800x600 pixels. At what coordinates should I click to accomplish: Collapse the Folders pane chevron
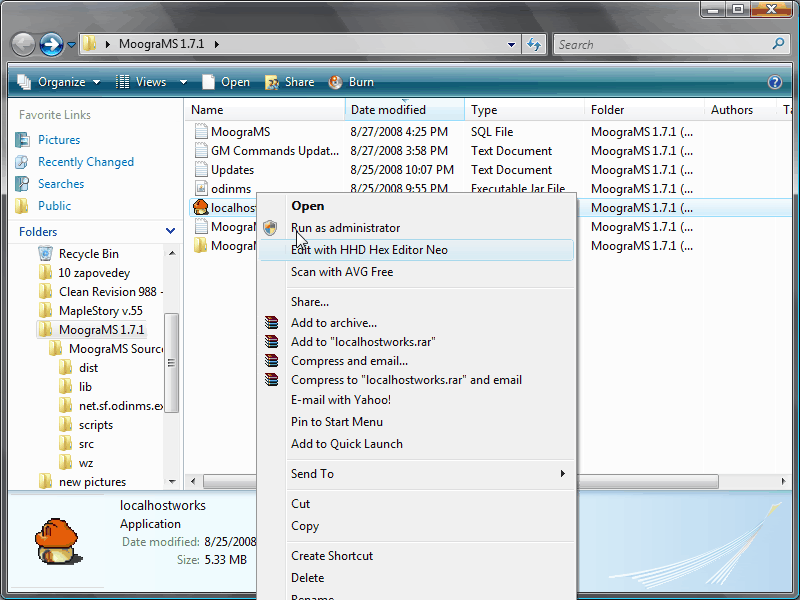coord(168,232)
